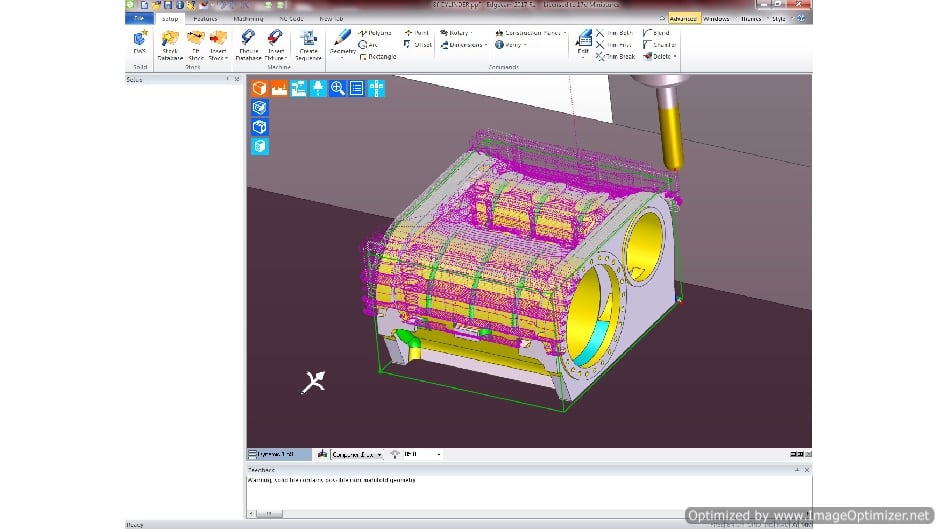Click the magnifier zoom icon in viewport
This screenshot has width=940, height=529.
tap(338, 88)
